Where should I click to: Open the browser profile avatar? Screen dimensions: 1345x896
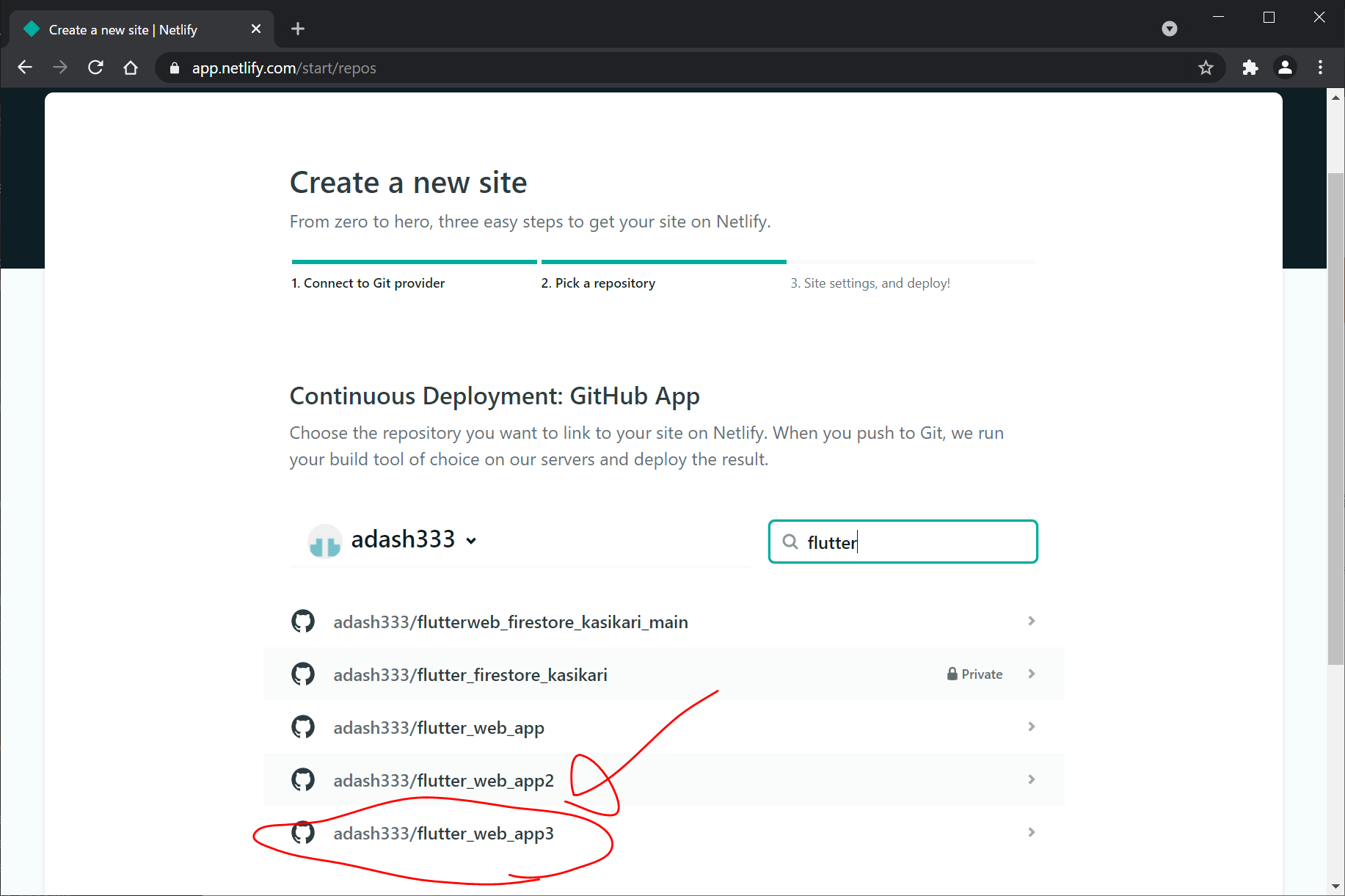tap(1285, 68)
